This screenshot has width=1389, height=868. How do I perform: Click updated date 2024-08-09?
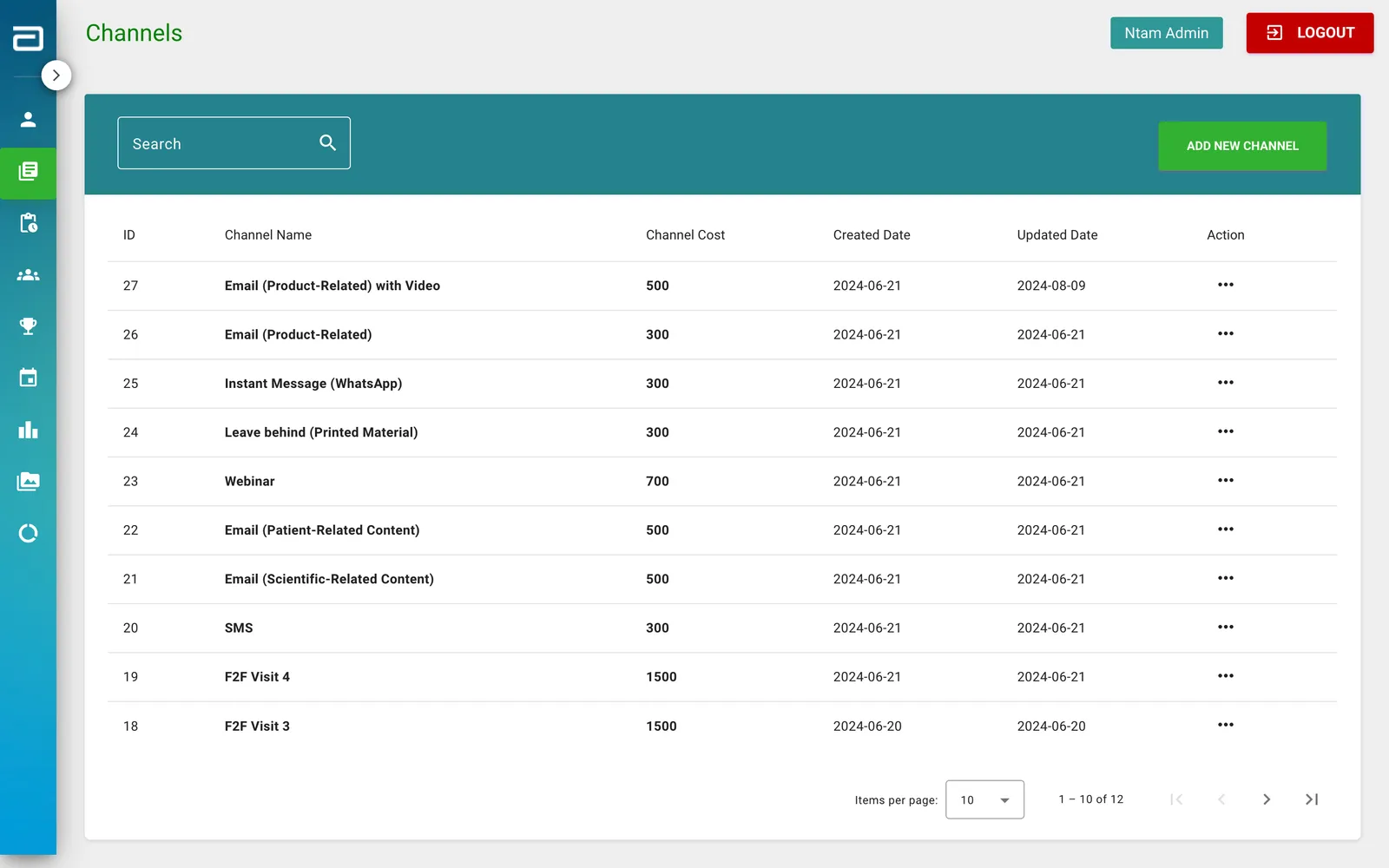(x=1050, y=286)
